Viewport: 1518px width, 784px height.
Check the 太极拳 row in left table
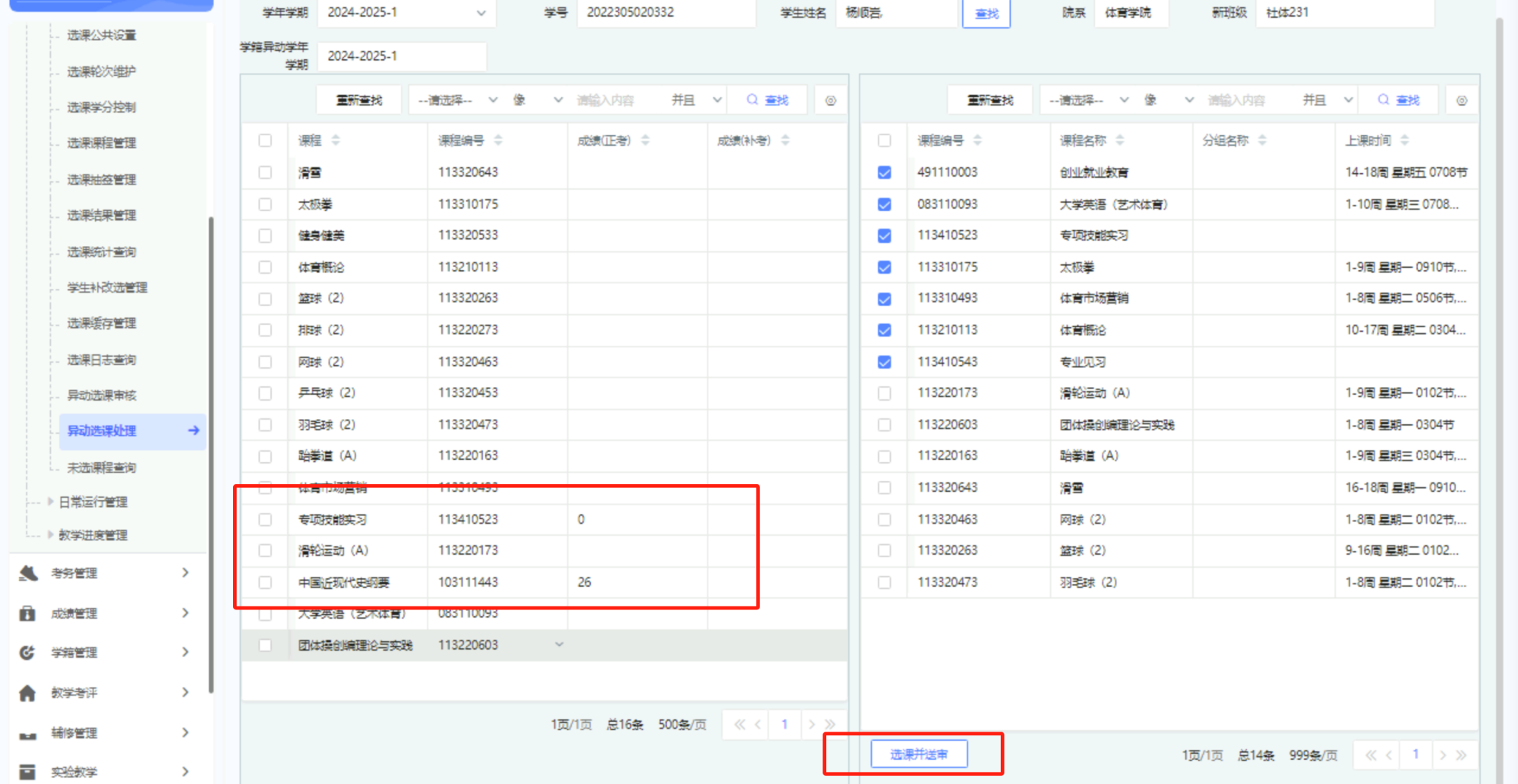(x=265, y=204)
